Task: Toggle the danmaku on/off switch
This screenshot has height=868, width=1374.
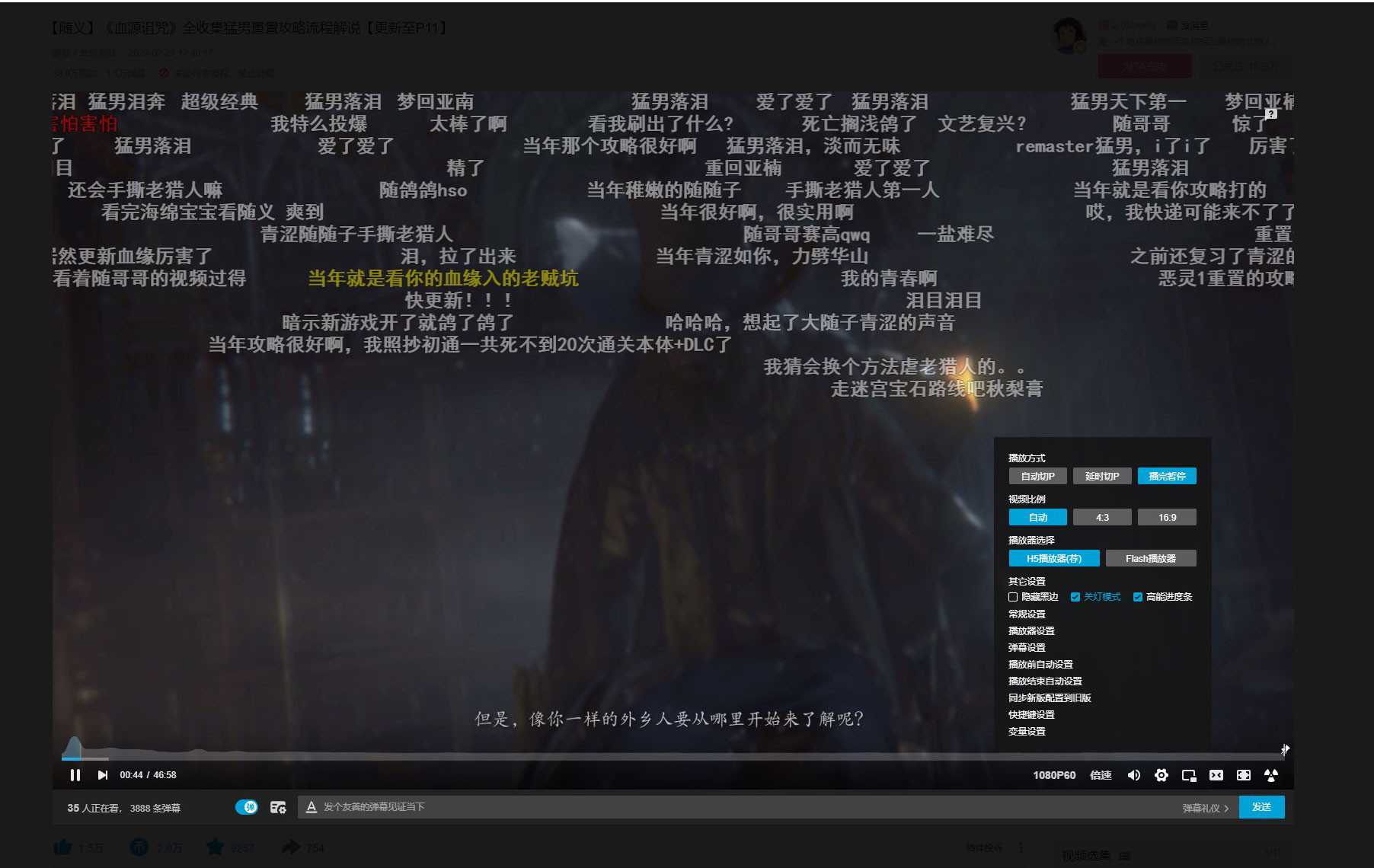Action: click(x=247, y=807)
